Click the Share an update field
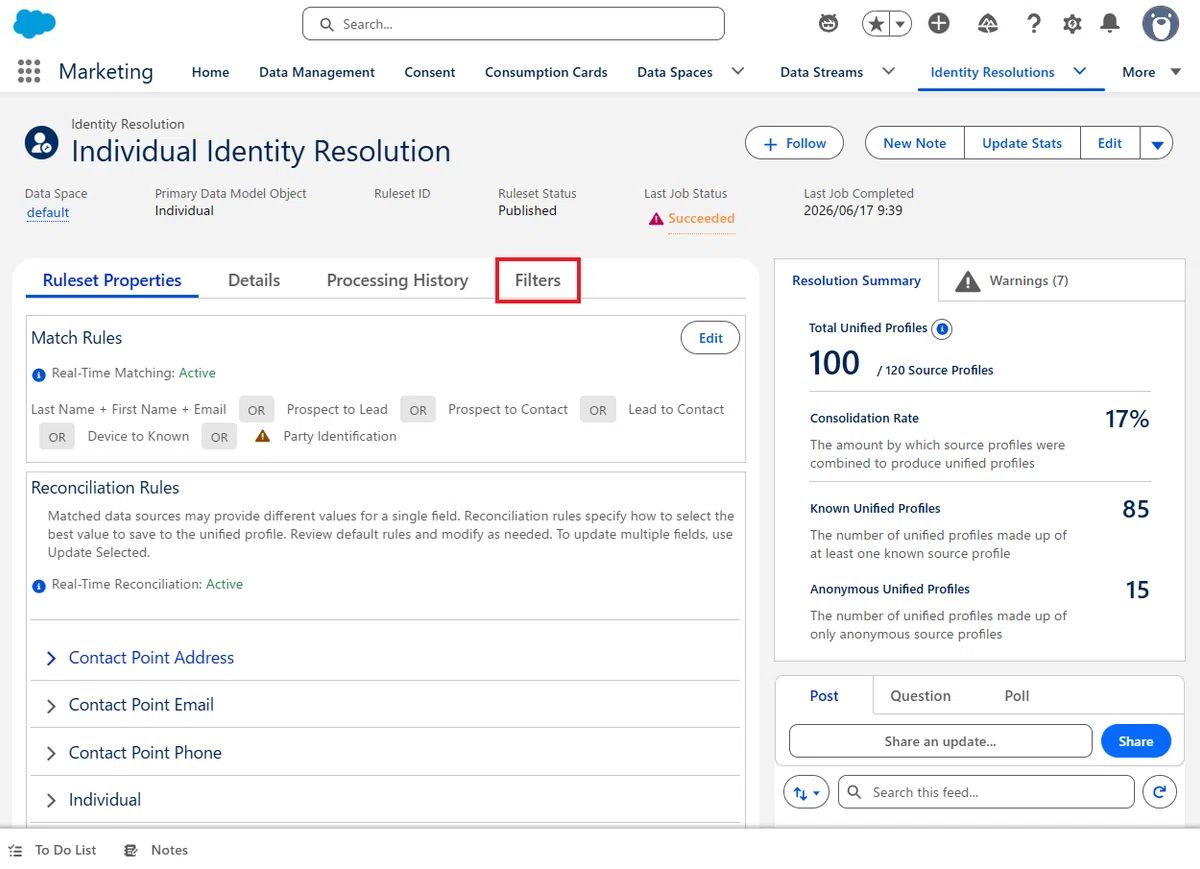 click(x=940, y=741)
